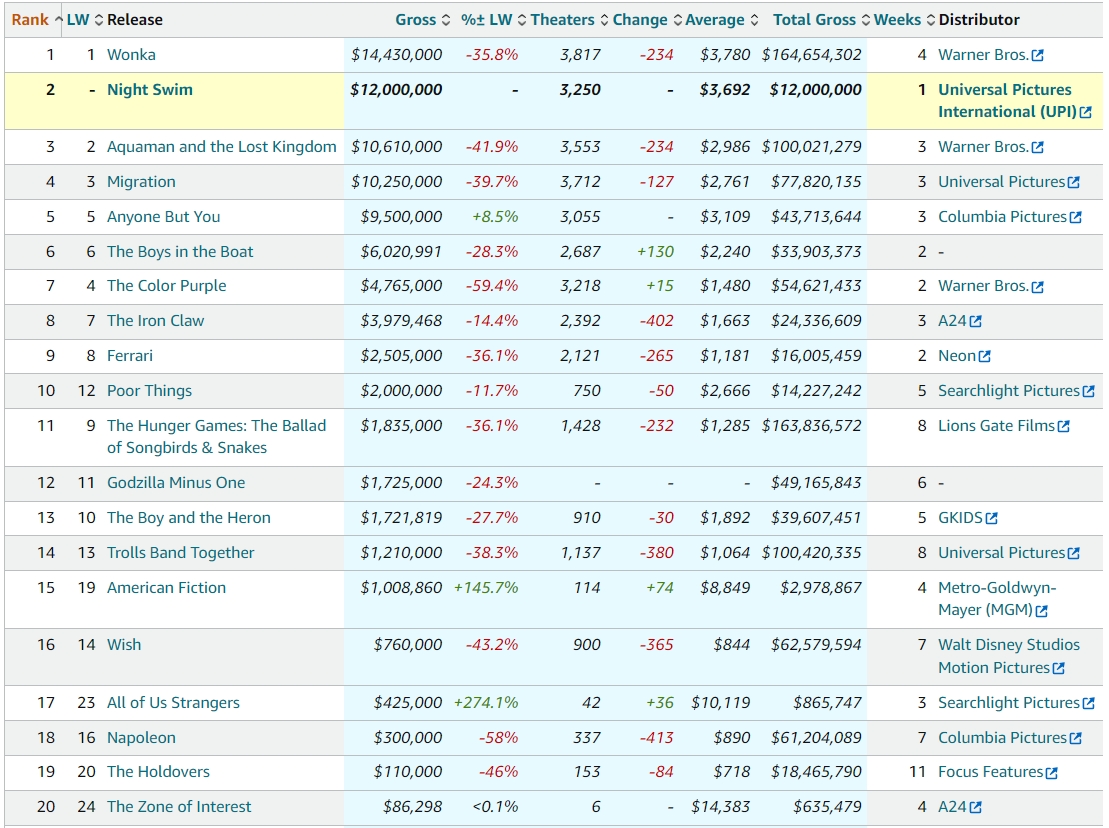The height and width of the screenshot is (828, 1109).
Task: Open Trolls Band Together link
Action: point(180,552)
